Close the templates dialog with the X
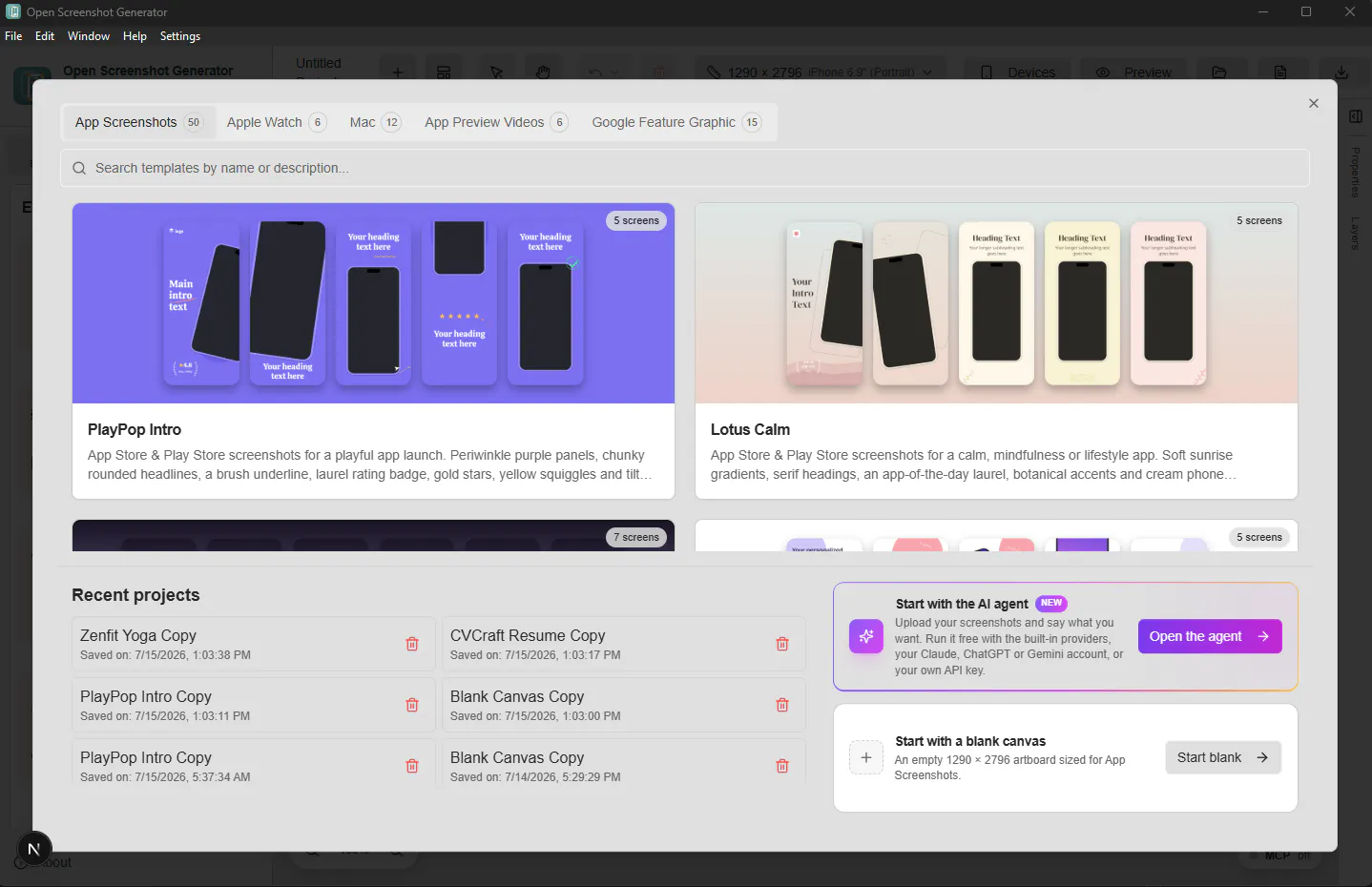The width and height of the screenshot is (1372, 887). (x=1314, y=103)
